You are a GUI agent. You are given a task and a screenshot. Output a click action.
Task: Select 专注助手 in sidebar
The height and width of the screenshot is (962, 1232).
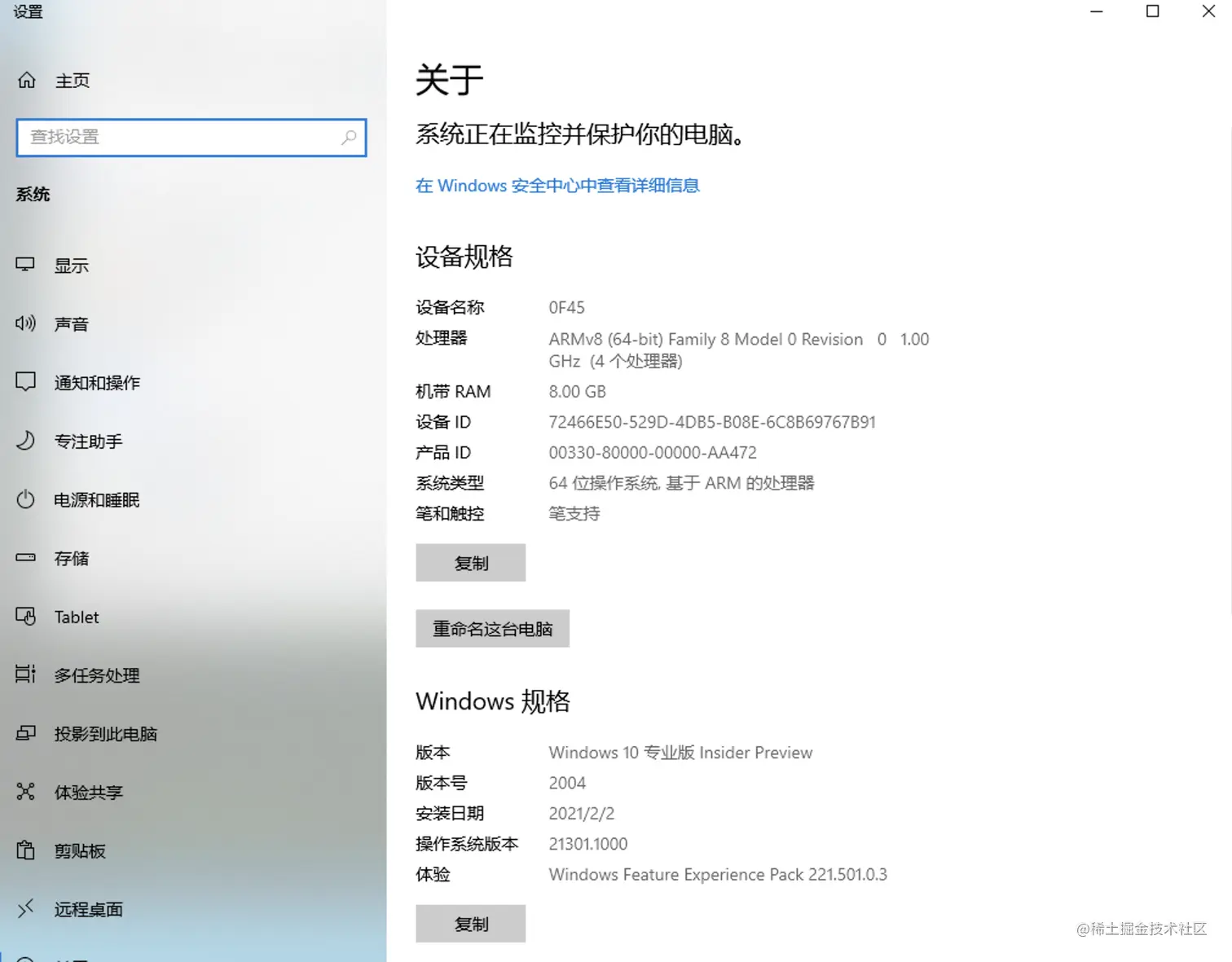click(x=89, y=441)
